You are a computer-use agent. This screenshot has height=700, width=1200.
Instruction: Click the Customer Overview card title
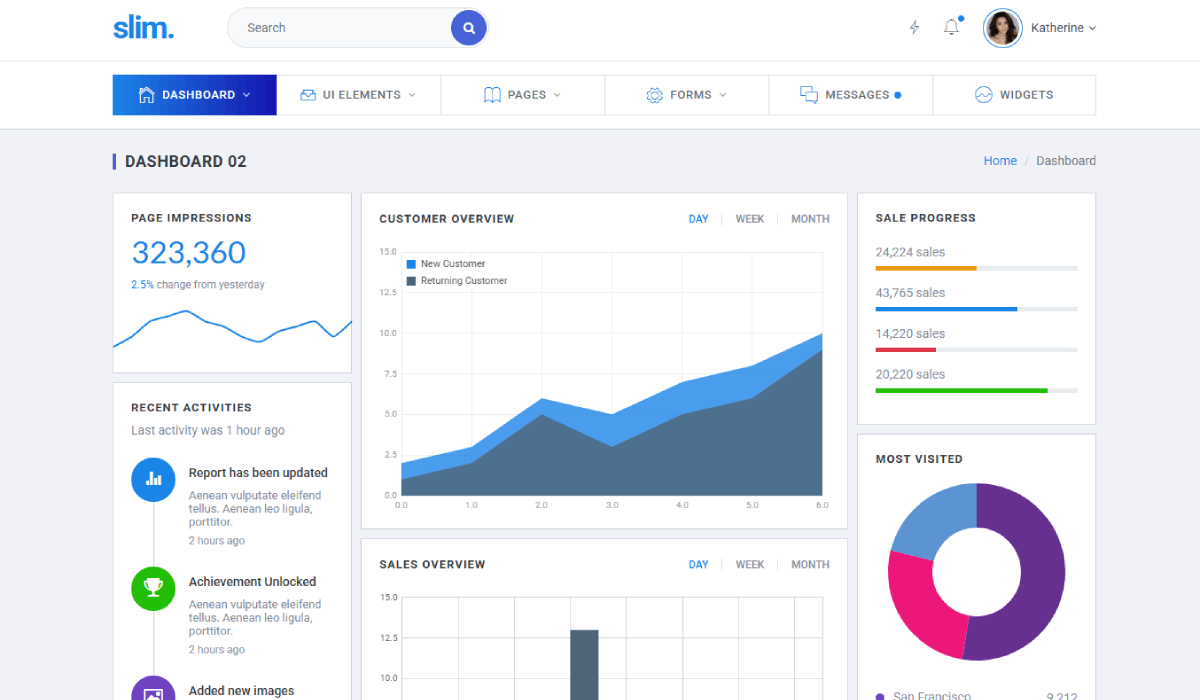pyautogui.click(x=447, y=219)
